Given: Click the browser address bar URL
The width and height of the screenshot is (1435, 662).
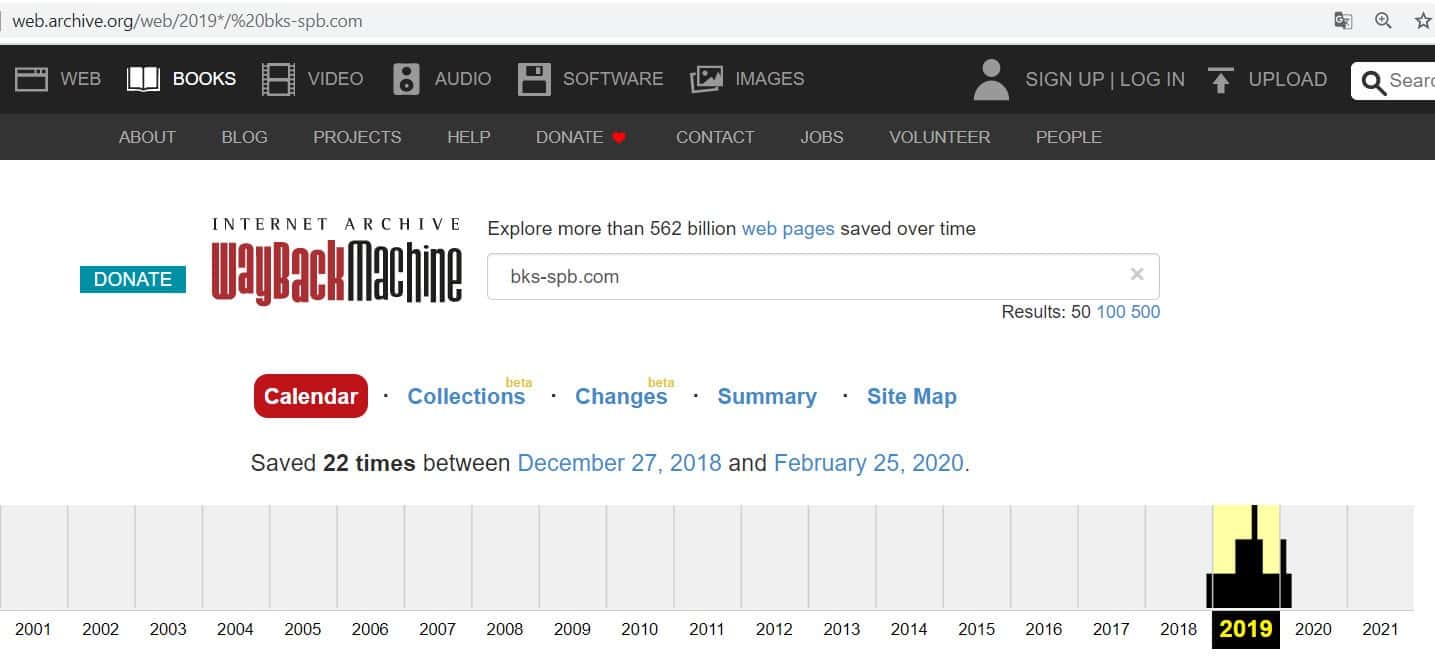Looking at the screenshot, I should 188,20.
